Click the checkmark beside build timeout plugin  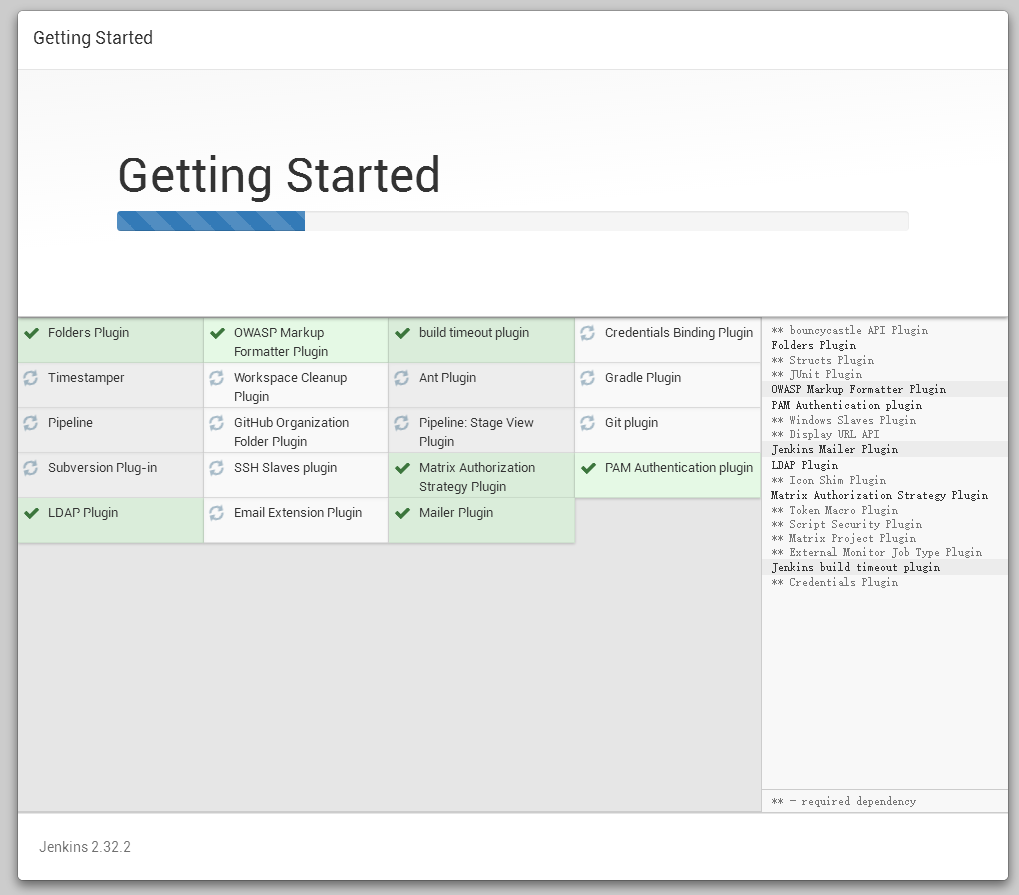coord(402,333)
